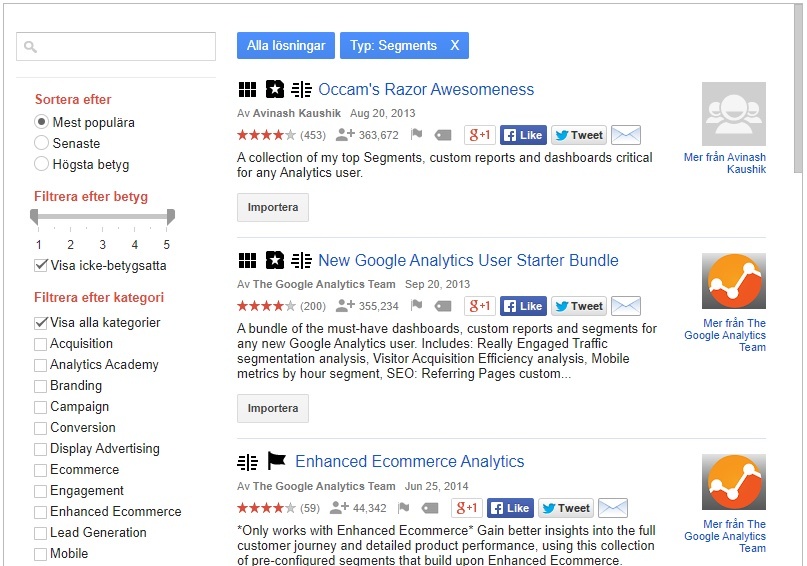The height and width of the screenshot is (566, 807).
Task: Open the Enhanced Ecommerce Analytics title link
Action: coord(409,461)
